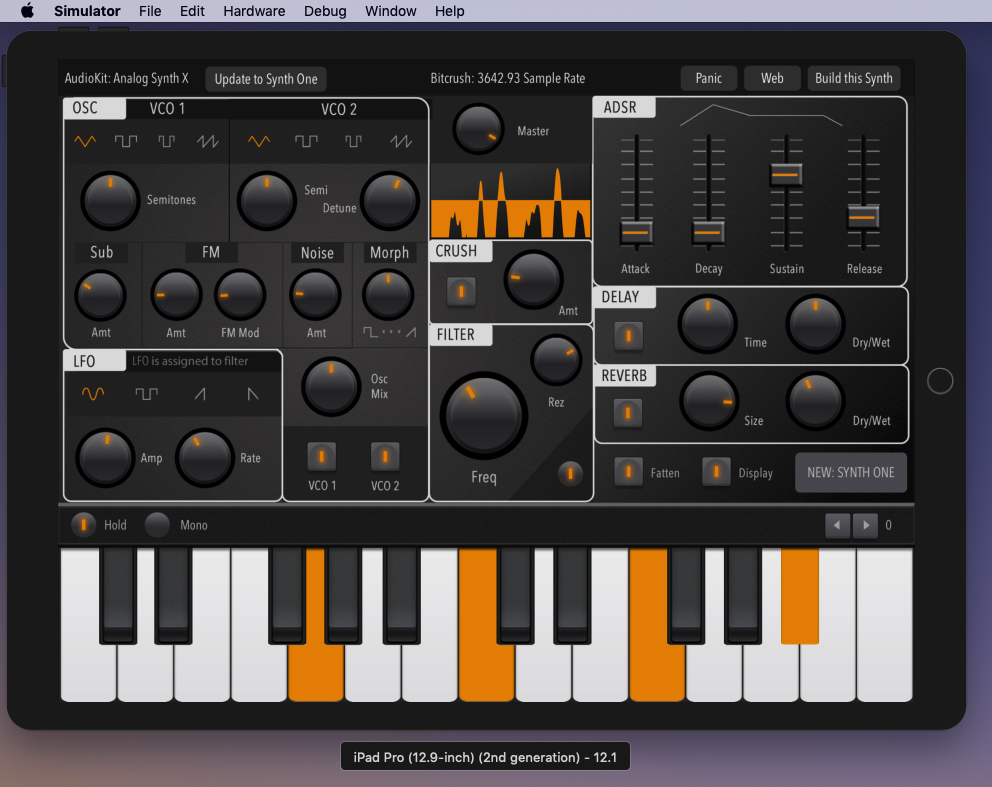Toggle the Fatten switch
Image resolution: width=992 pixels, height=787 pixels.
click(x=628, y=472)
